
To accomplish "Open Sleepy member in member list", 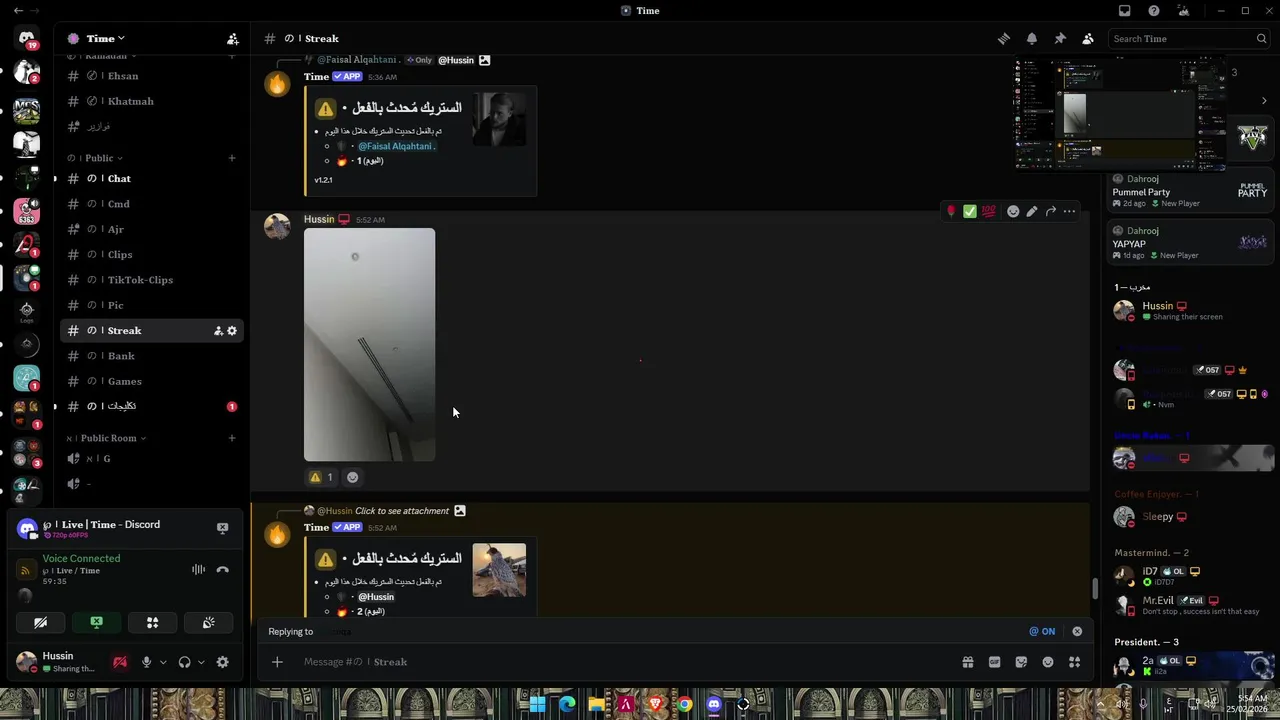I will click(x=1190, y=517).
